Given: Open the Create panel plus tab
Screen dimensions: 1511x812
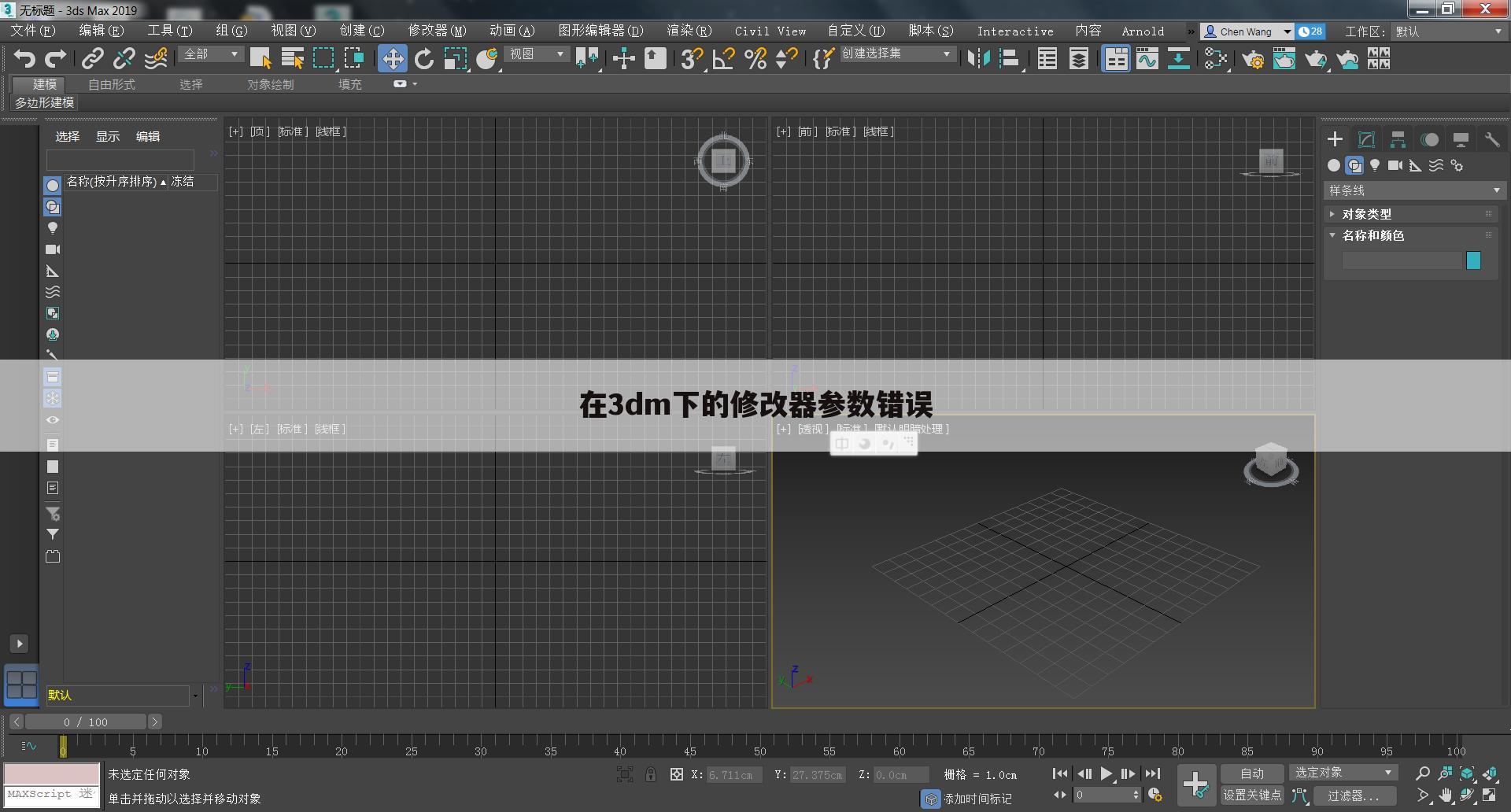Looking at the screenshot, I should (x=1335, y=139).
